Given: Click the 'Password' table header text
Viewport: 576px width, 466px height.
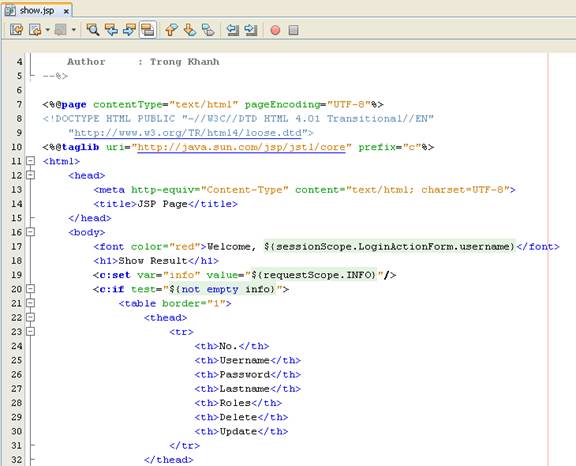Looking at the screenshot, I should point(244,375).
